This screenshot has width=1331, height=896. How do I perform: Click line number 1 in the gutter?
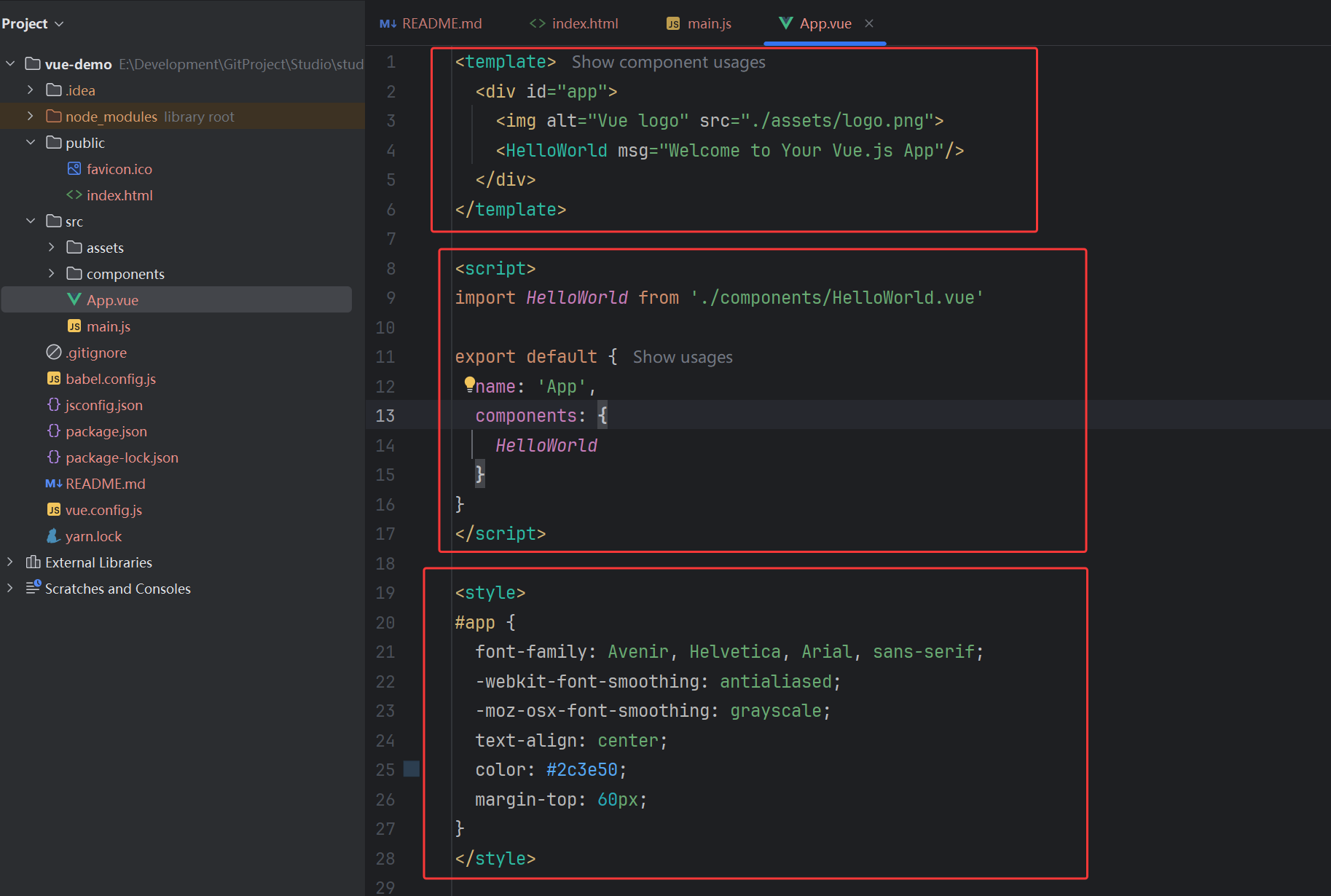click(391, 62)
